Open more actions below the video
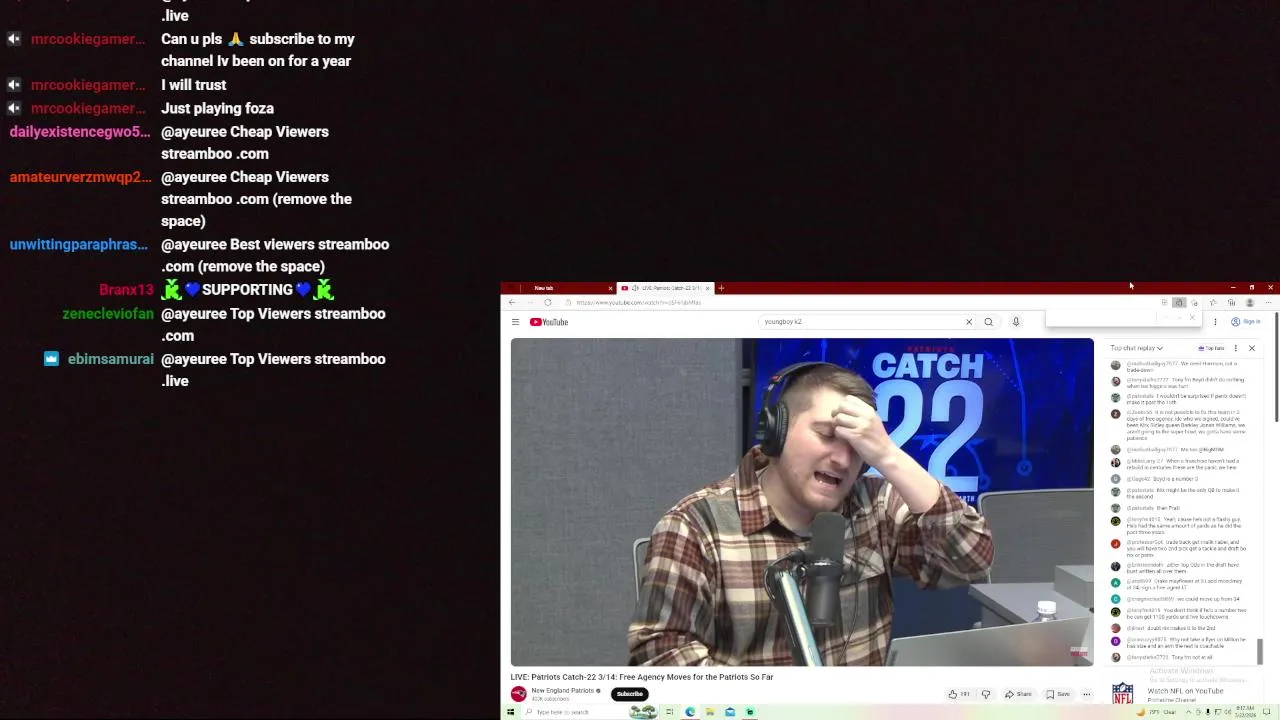 point(1086,694)
